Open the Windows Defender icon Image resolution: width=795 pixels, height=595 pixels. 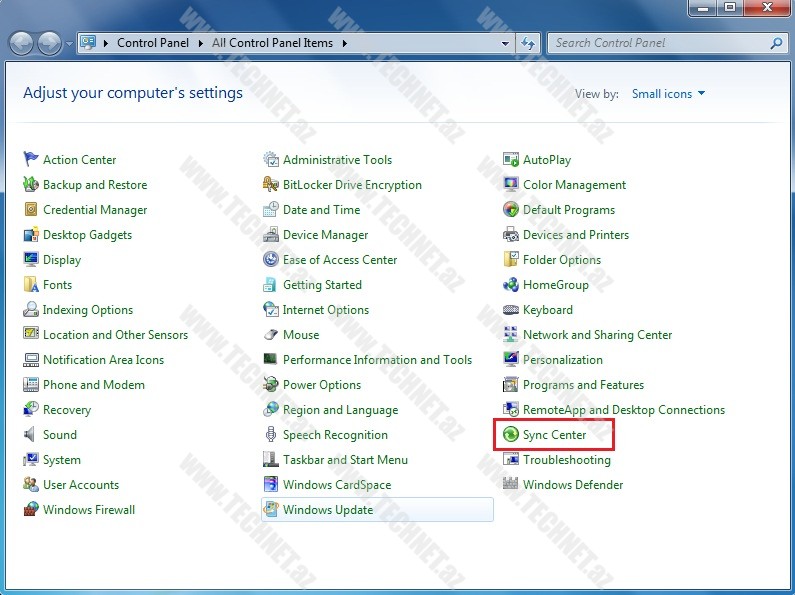(x=511, y=485)
